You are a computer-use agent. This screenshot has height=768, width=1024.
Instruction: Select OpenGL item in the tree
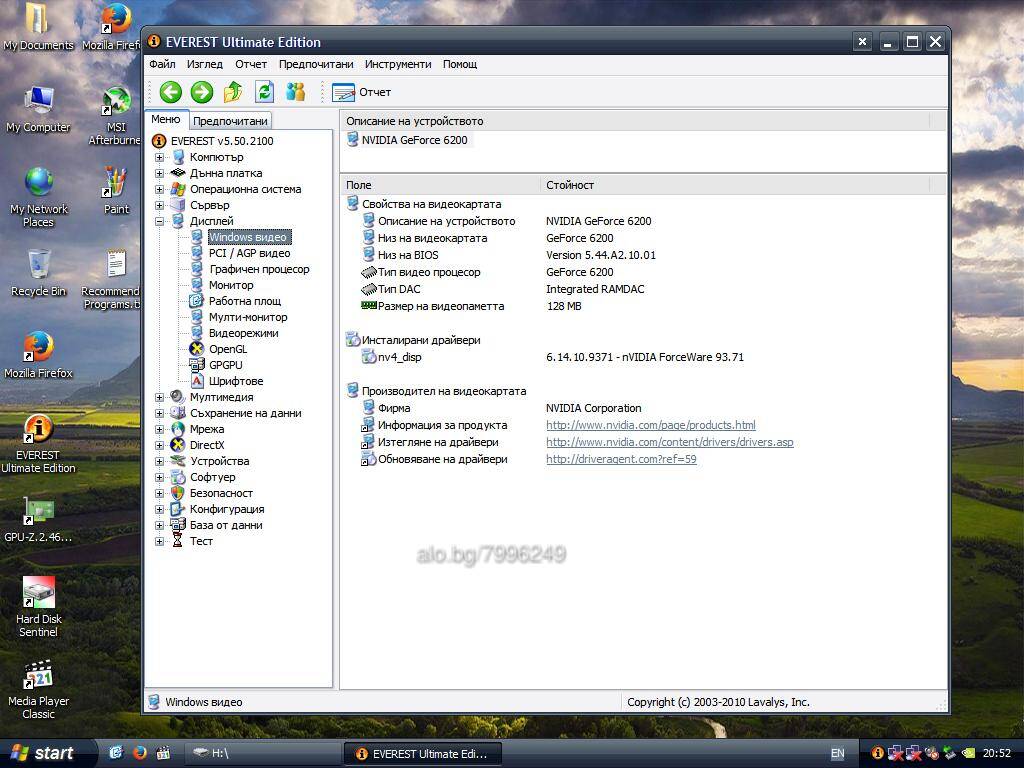click(x=227, y=349)
